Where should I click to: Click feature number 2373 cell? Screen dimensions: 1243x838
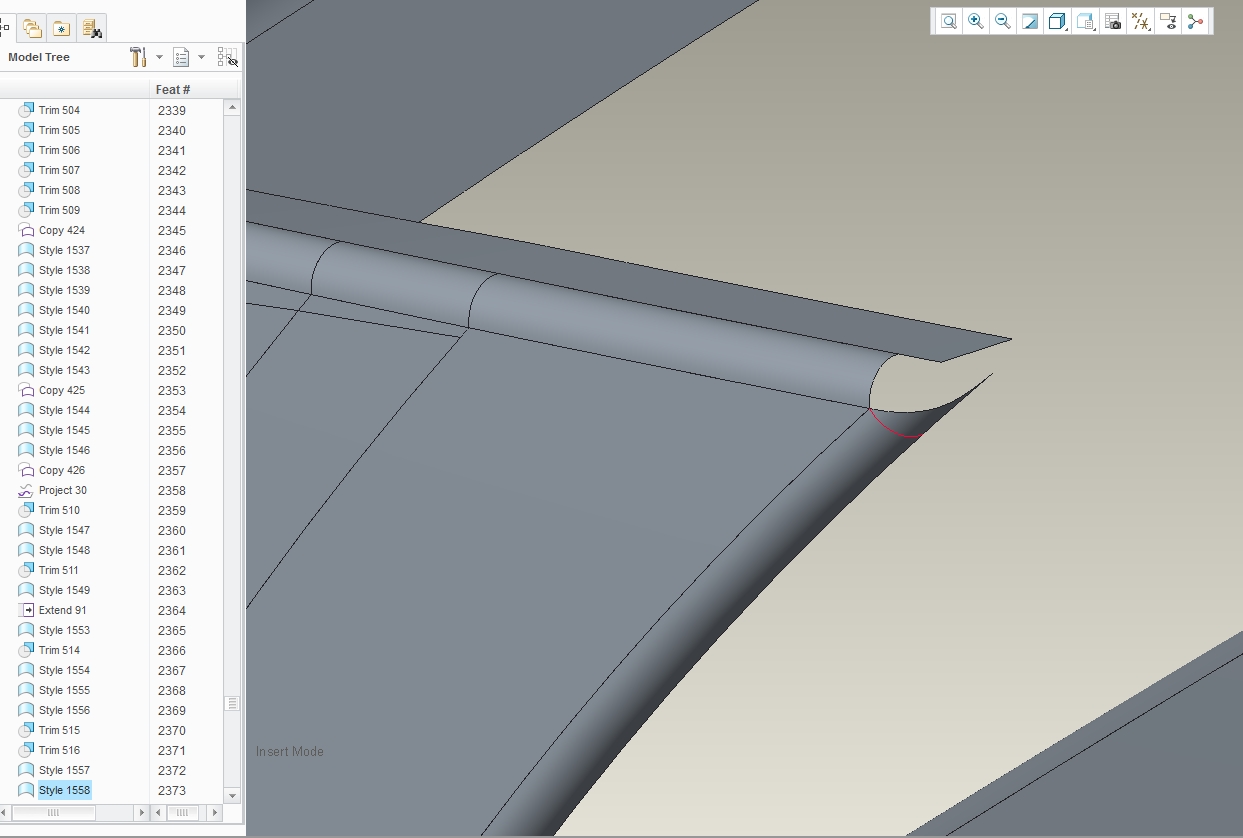coord(172,790)
